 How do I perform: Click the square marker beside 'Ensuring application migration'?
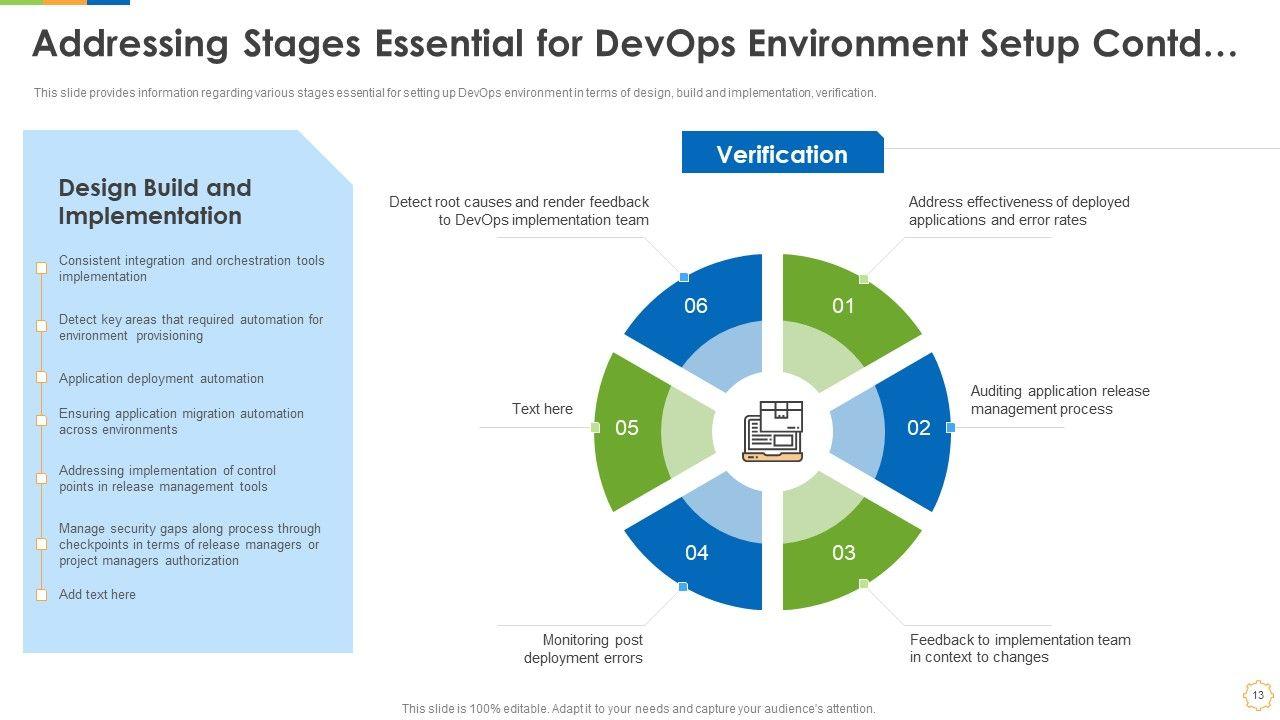coord(42,420)
